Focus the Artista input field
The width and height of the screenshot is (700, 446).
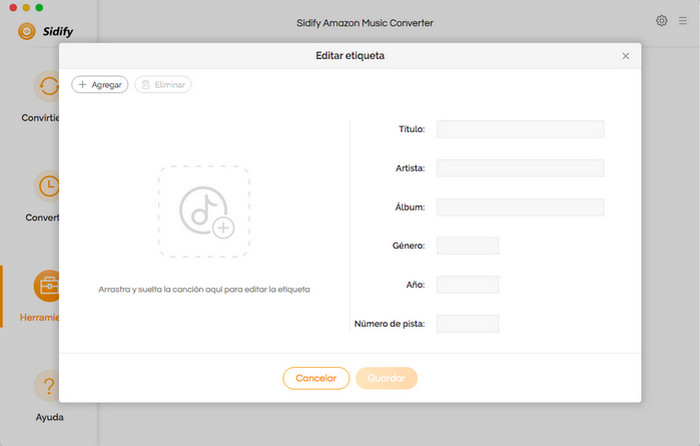(520, 168)
